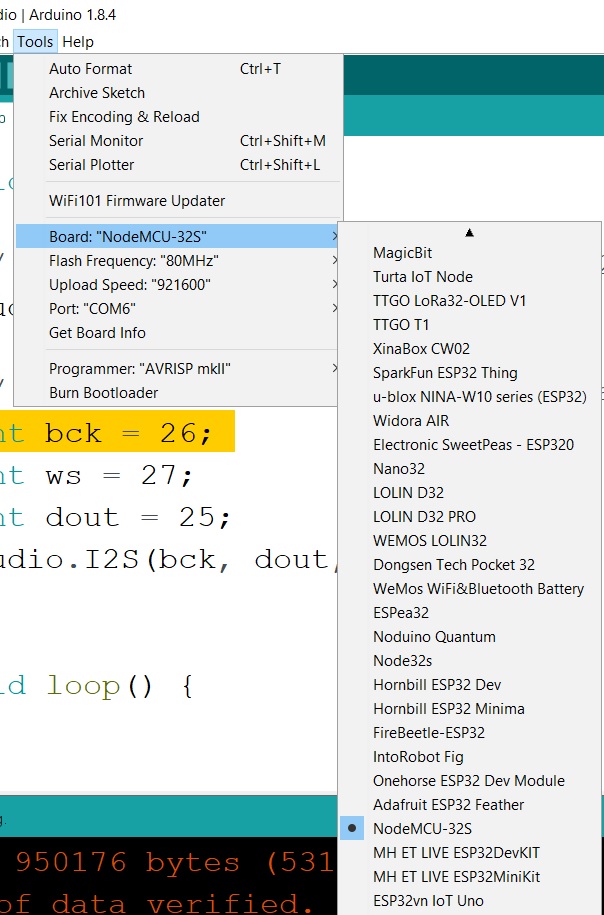The image size is (604, 915).
Task: Choose WEMOS LOLIN32 board
Action: 469,540
